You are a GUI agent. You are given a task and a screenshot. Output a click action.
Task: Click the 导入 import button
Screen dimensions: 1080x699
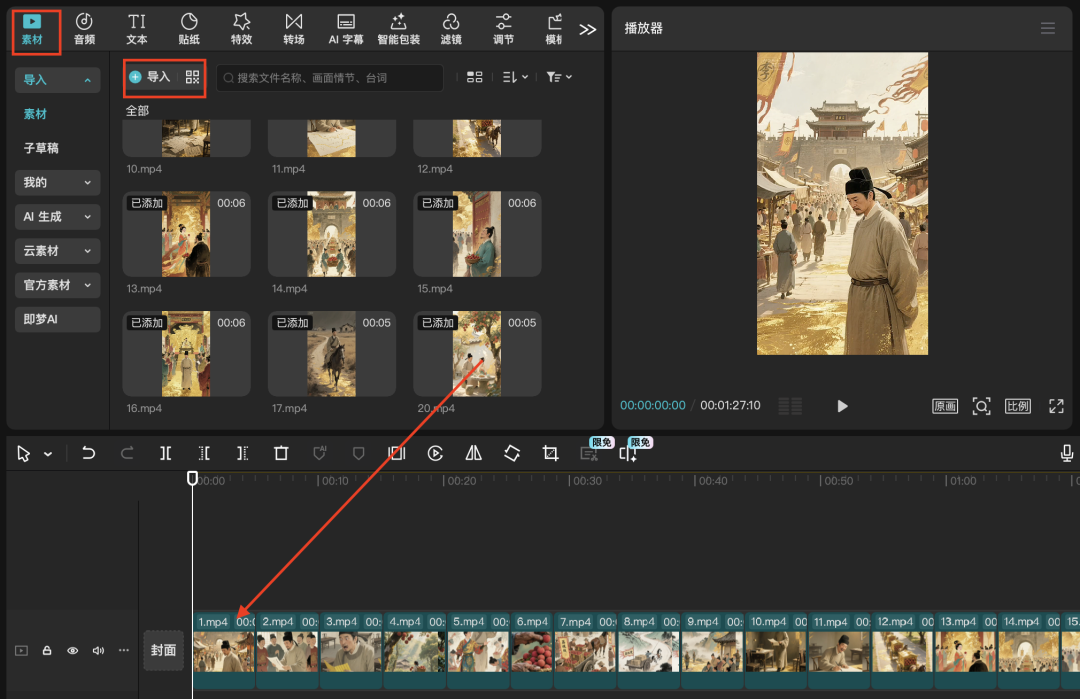[150, 77]
